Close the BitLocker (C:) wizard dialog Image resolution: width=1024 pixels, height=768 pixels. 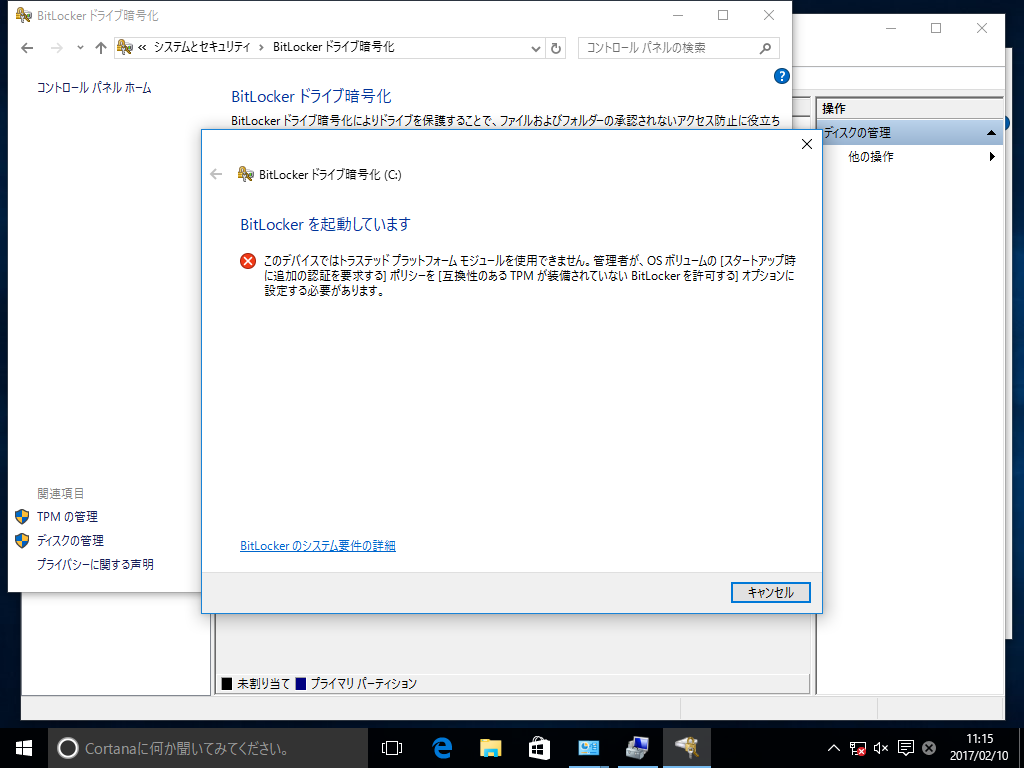[x=807, y=144]
